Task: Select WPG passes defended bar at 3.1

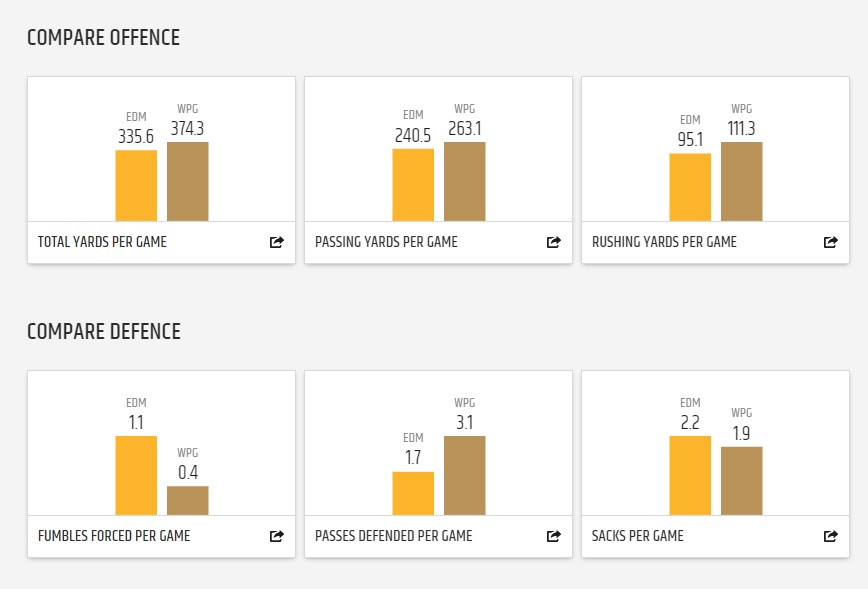Action: pyautogui.click(x=465, y=476)
